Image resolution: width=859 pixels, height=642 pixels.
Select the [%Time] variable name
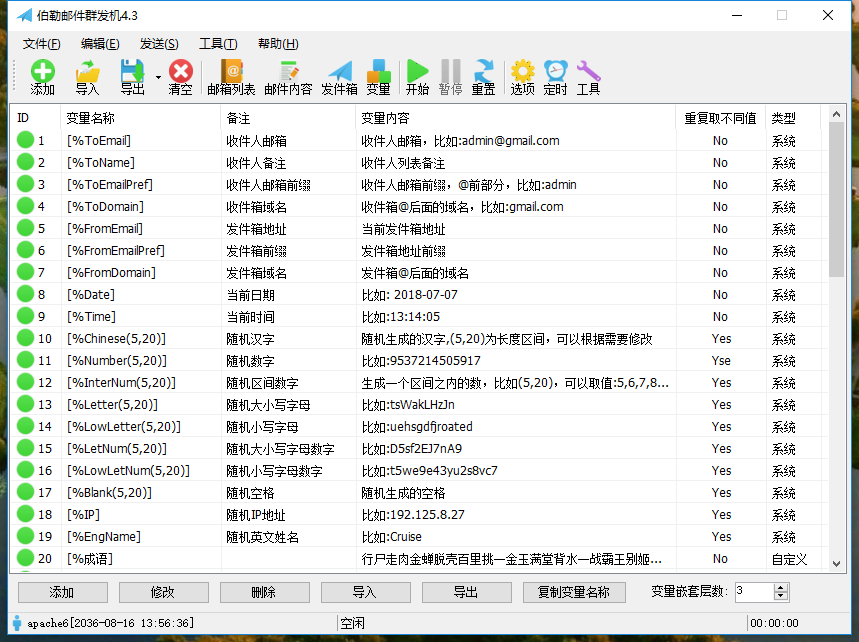[91, 317]
